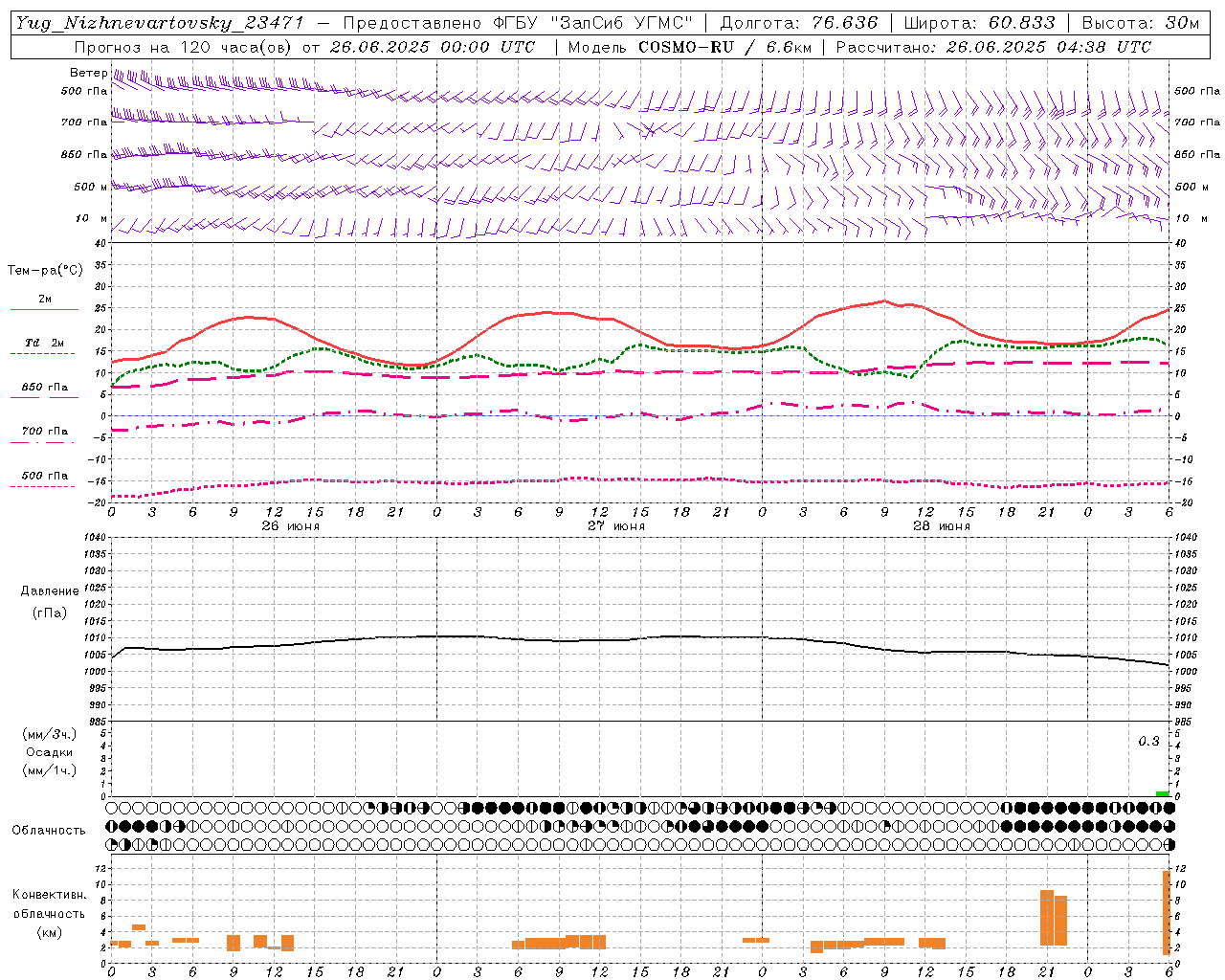This screenshot has height=980, width=1225.
Task: Click the 26 июня date label
Action: click(291, 525)
